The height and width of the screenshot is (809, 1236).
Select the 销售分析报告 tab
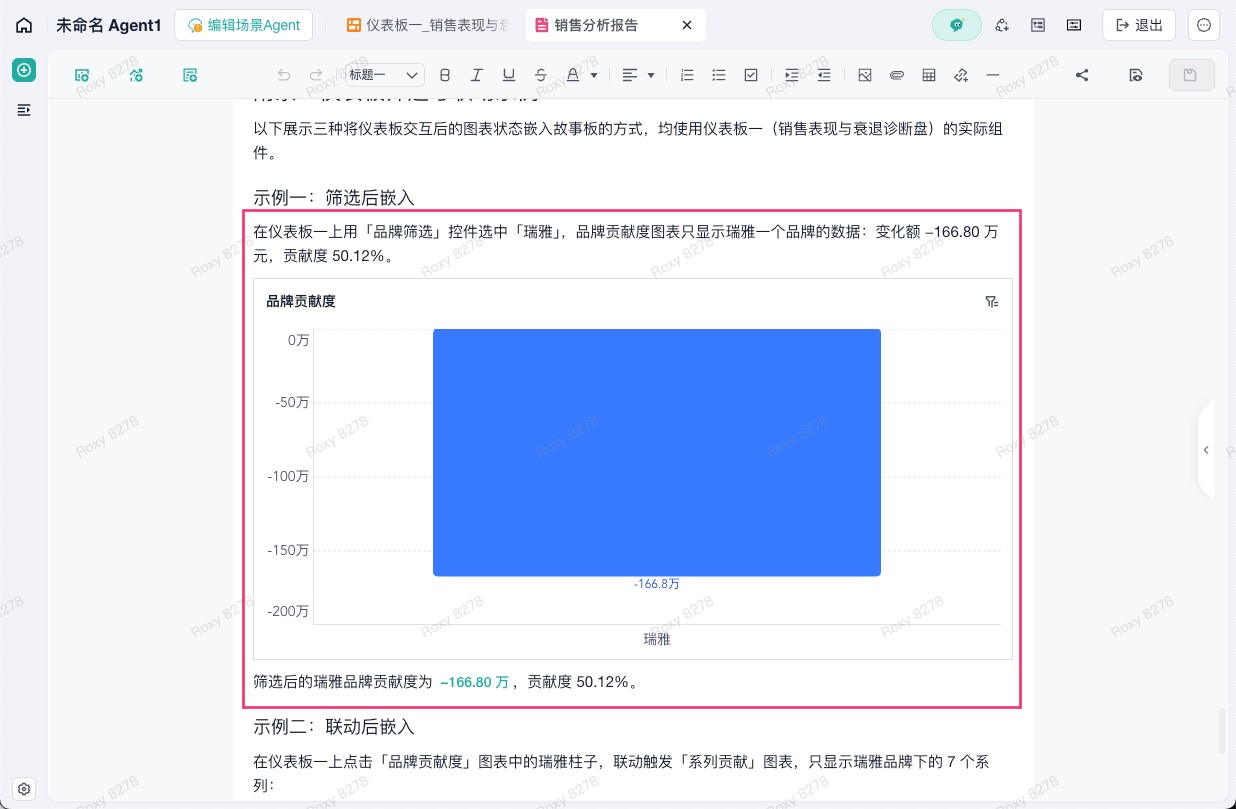pyautogui.click(x=615, y=25)
